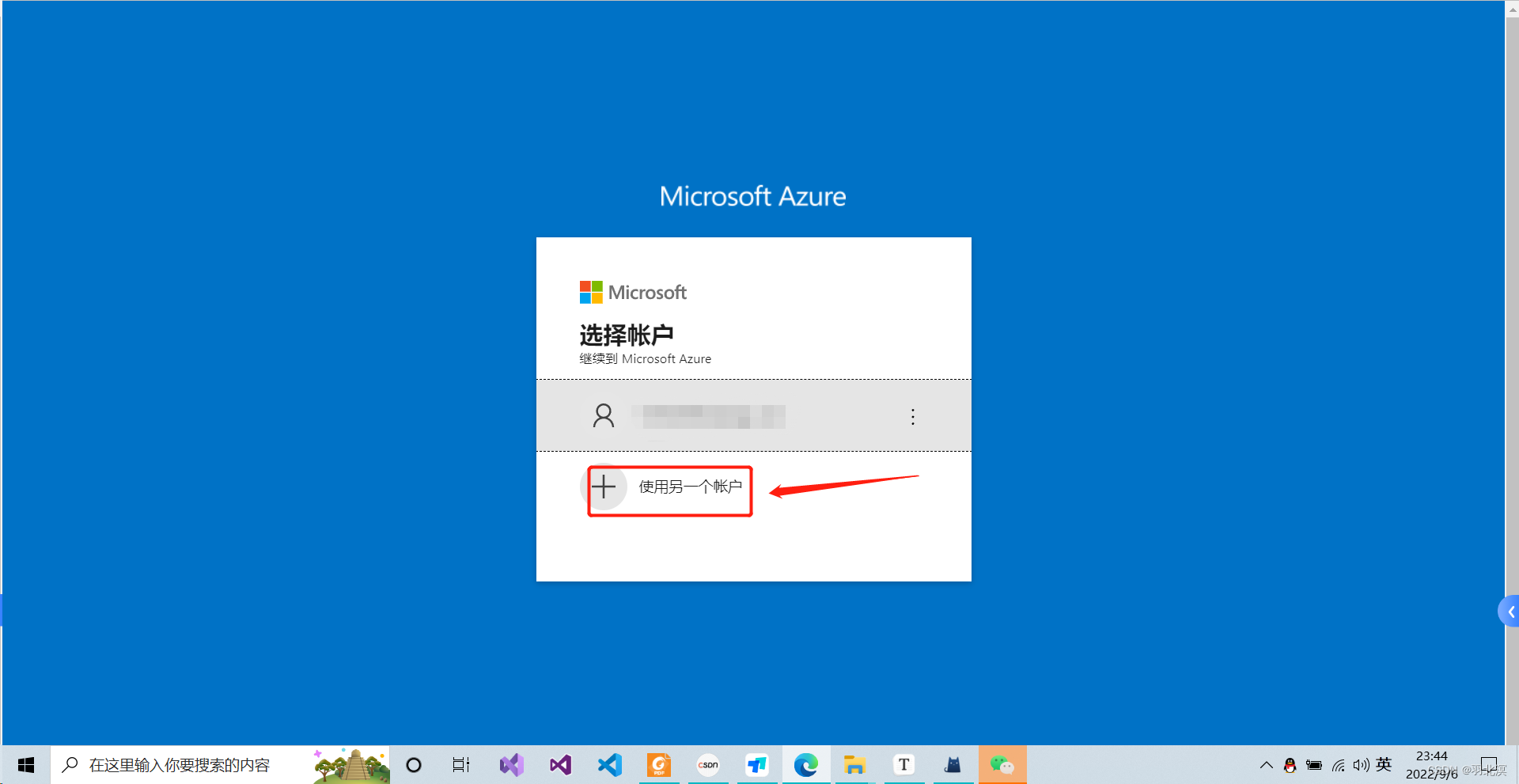Image resolution: width=1519 pixels, height=784 pixels.
Task: Click the volume speaker tray icon
Action: [x=1361, y=765]
